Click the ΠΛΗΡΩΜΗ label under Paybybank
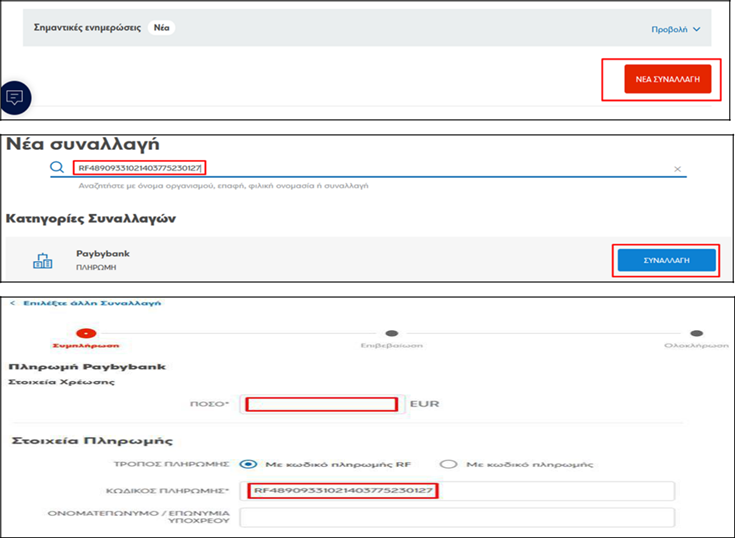This screenshot has height=539, width=736. click(96, 268)
